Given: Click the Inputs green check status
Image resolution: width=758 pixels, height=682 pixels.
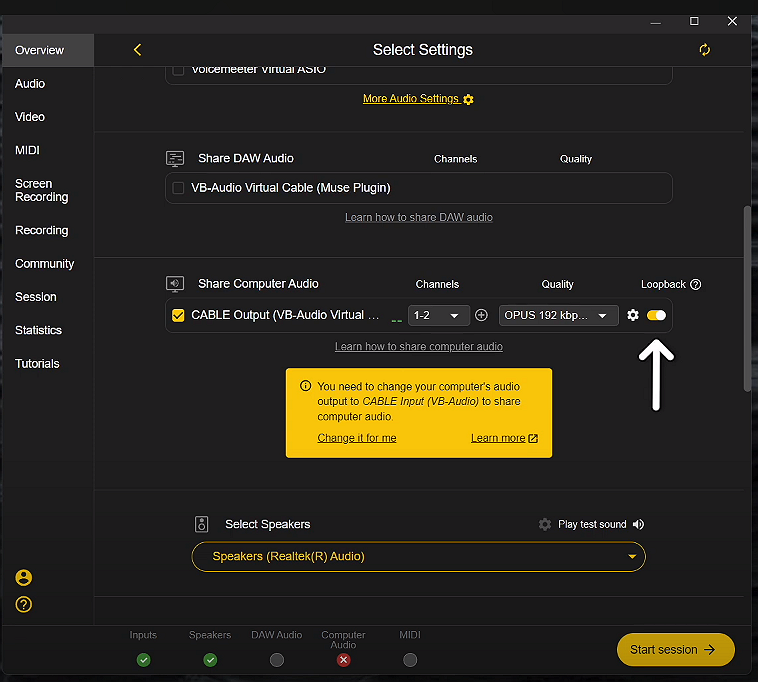Looking at the screenshot, I should (x=144, y=660).
